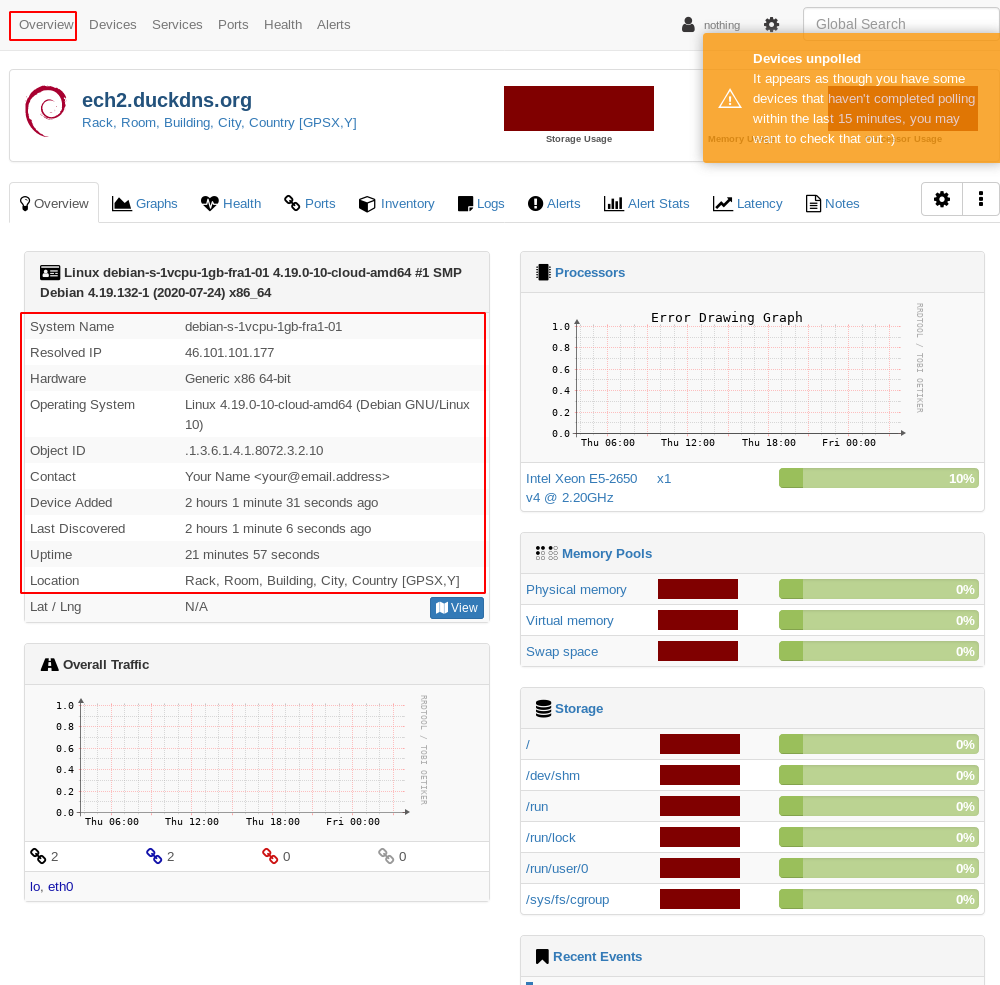1000x985 pixels.
Task: Click the Debian swirl logo of the device
Action: coord(46,111)
